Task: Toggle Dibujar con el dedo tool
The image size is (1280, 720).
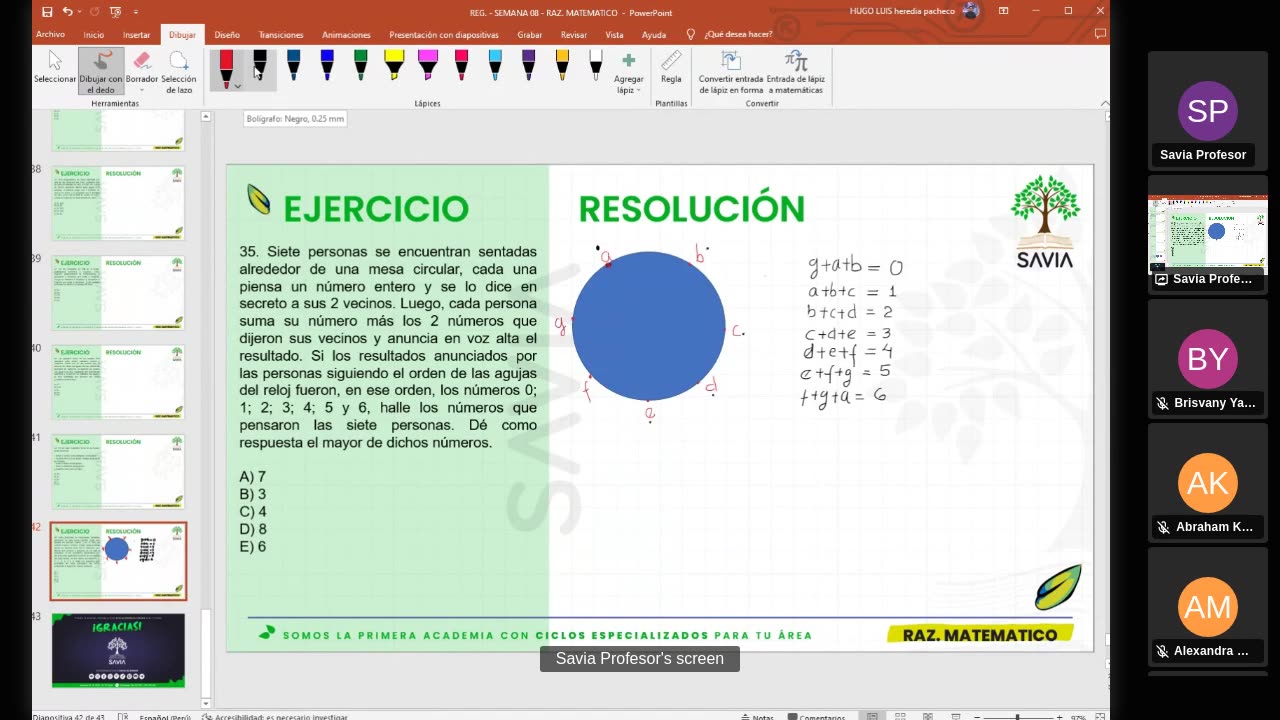Action: [x=101, y=71]
